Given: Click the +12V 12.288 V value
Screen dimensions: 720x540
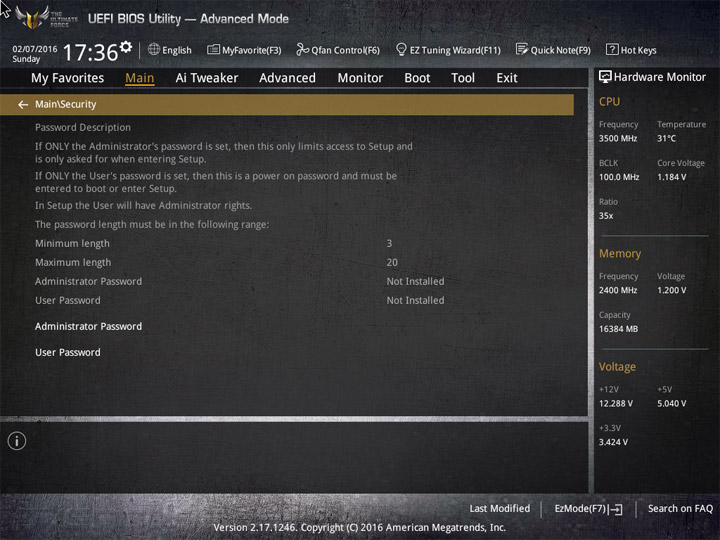Looking at the screenshot, I should 616,404.
